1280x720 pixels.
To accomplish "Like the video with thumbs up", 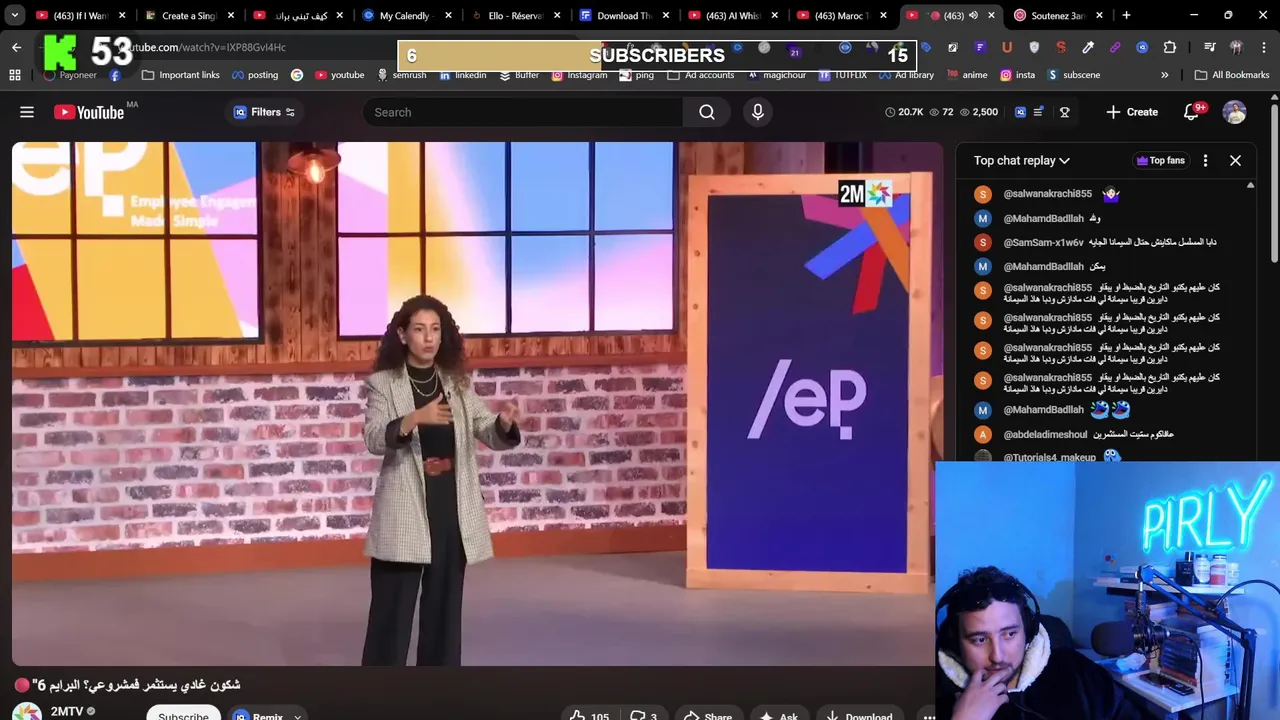I will pos(592,716).
